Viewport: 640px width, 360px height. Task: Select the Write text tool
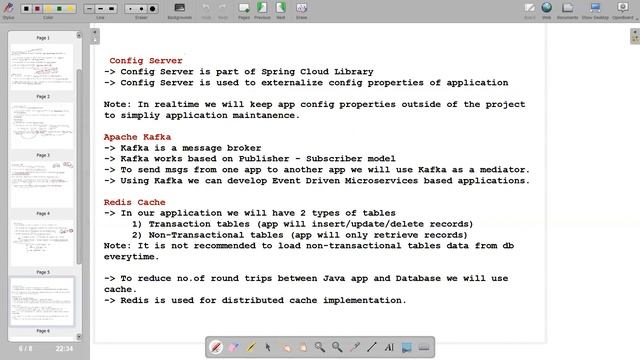point(389,347)
